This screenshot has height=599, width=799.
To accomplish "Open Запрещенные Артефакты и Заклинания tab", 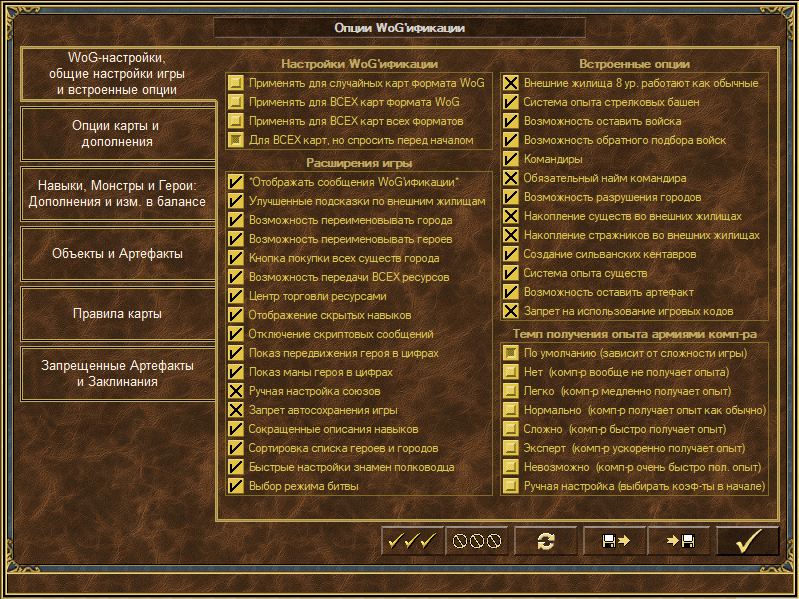I will (x=117, y=374).
